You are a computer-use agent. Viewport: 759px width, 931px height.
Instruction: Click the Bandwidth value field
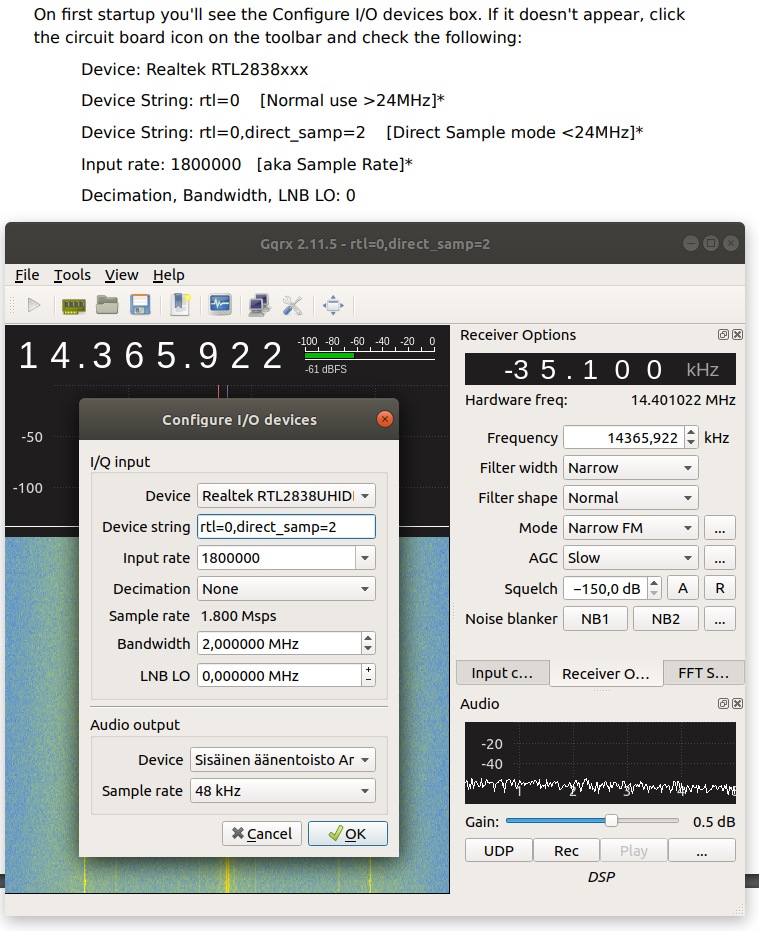279,644
